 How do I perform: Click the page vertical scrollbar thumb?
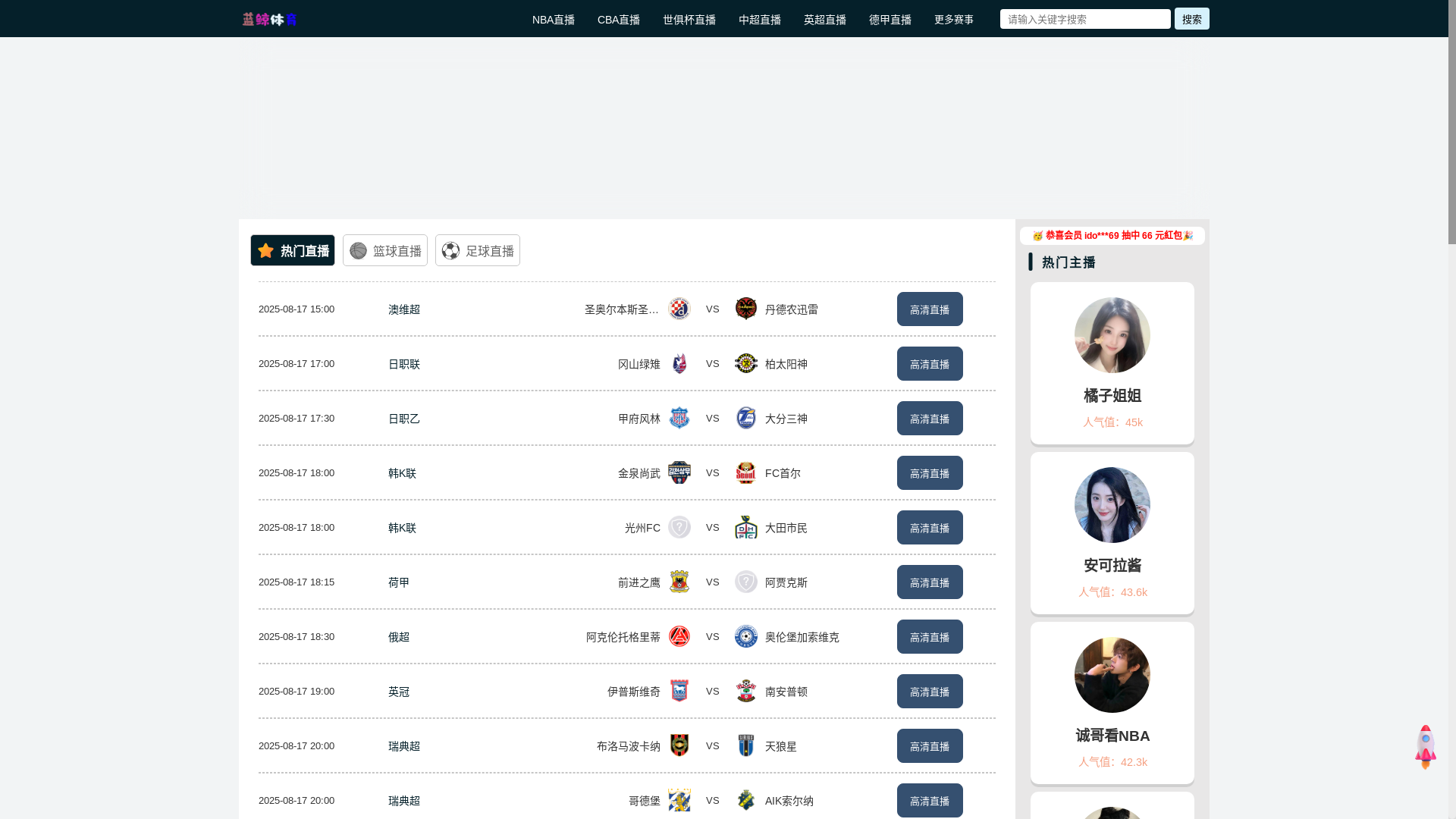click(1452, 122)
